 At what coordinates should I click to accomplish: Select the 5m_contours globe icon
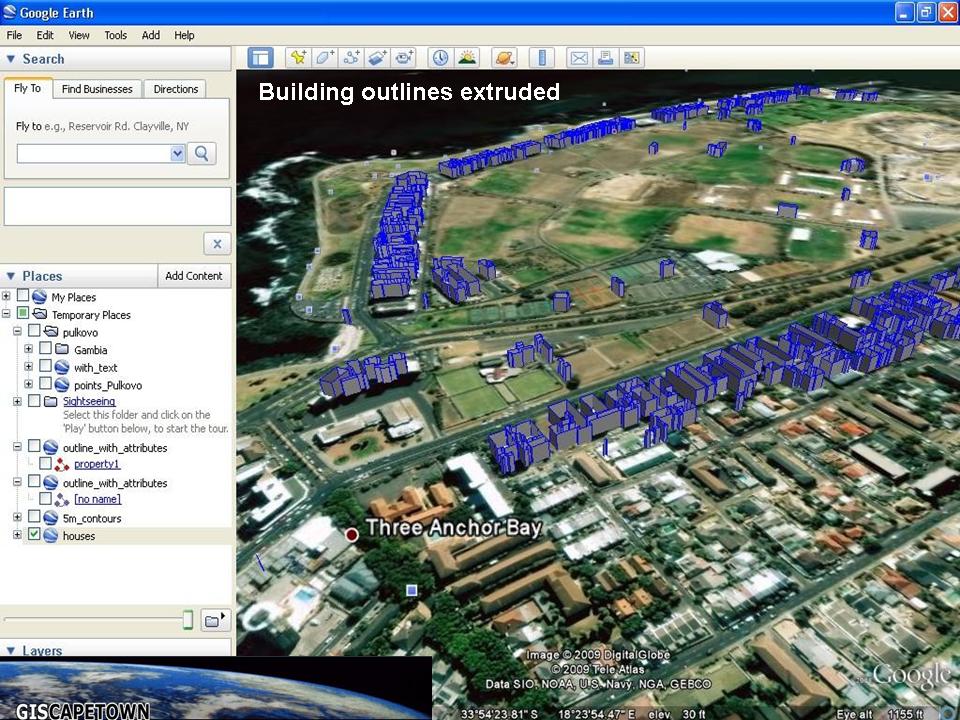pyautogui.click(x=51, y=518)
